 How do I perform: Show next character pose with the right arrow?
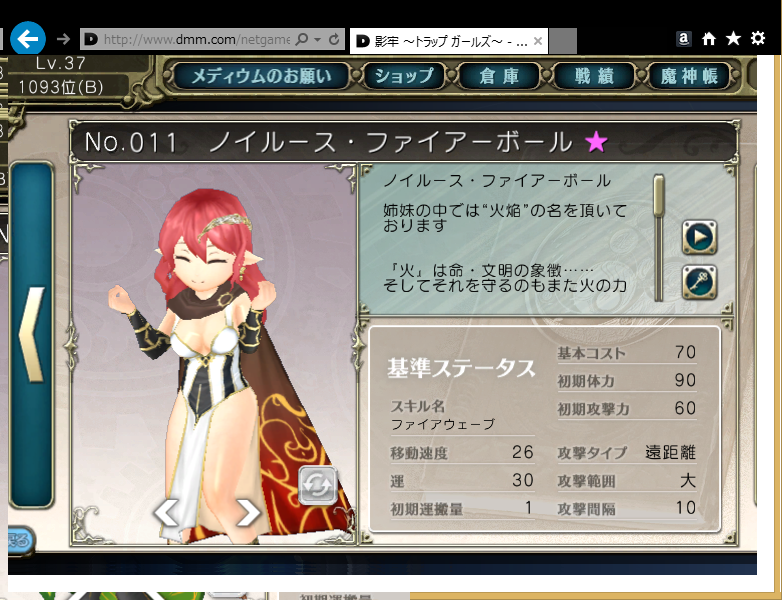[x=248, y=512]
